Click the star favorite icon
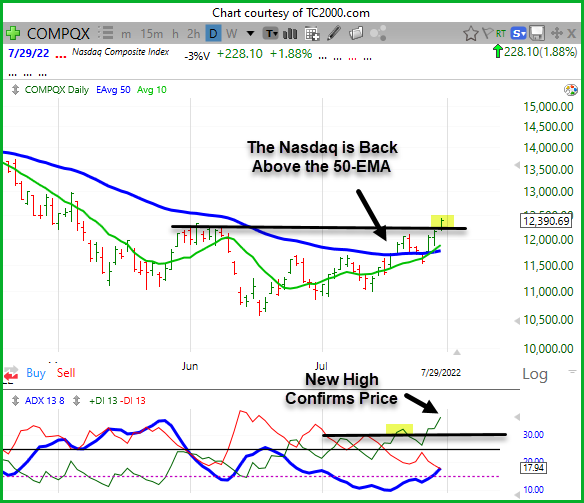 pyautogui.click(x=471, y=34)
